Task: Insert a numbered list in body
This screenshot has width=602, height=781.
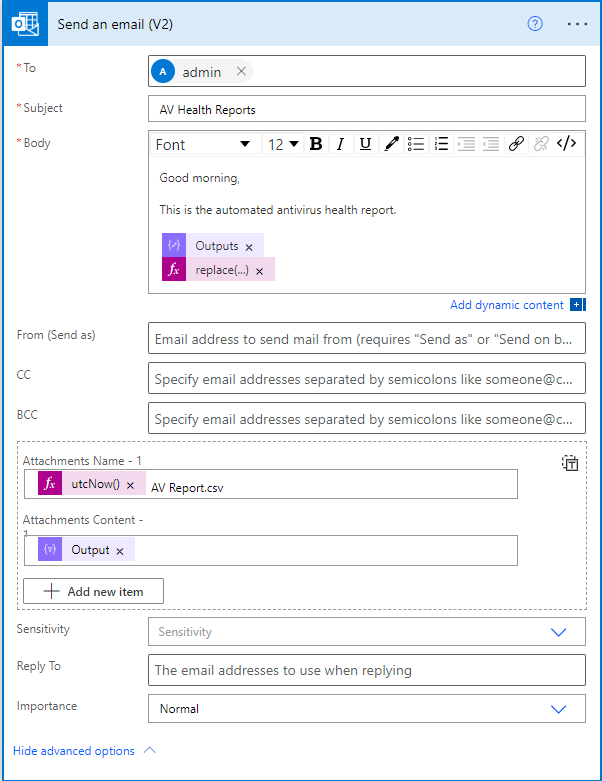Action: 441,144
